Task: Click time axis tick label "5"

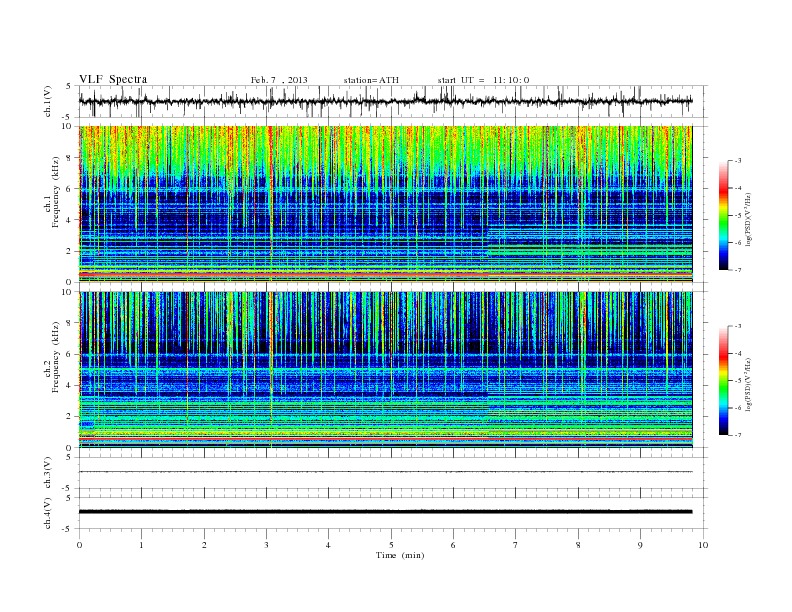Action: [391, 545]
